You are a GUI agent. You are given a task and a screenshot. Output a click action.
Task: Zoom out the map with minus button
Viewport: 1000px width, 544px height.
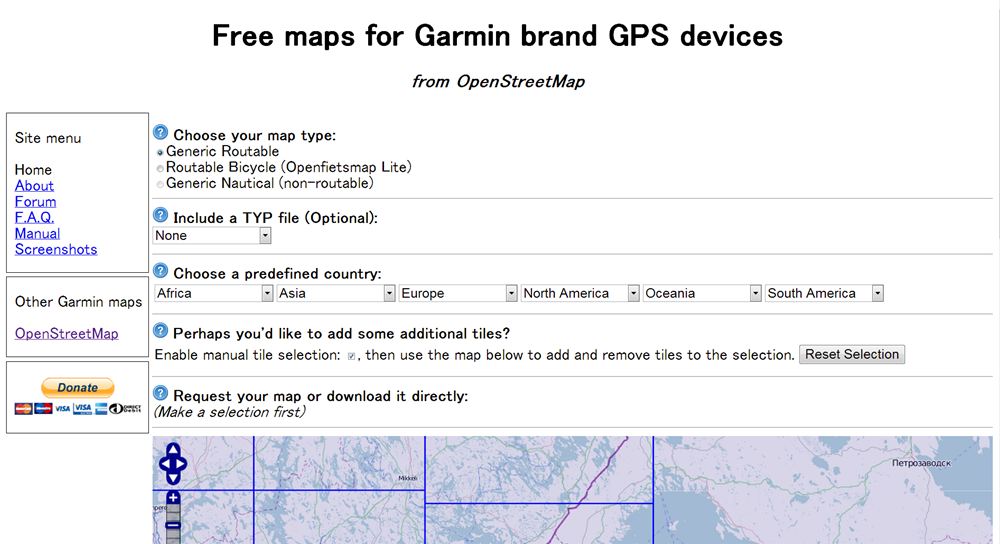point(173,526)
